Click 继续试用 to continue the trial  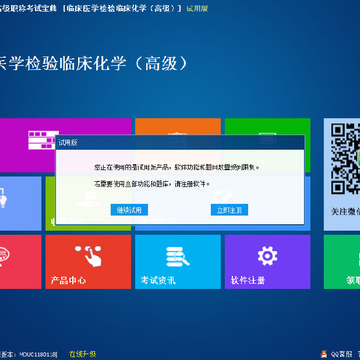point(129,210)
